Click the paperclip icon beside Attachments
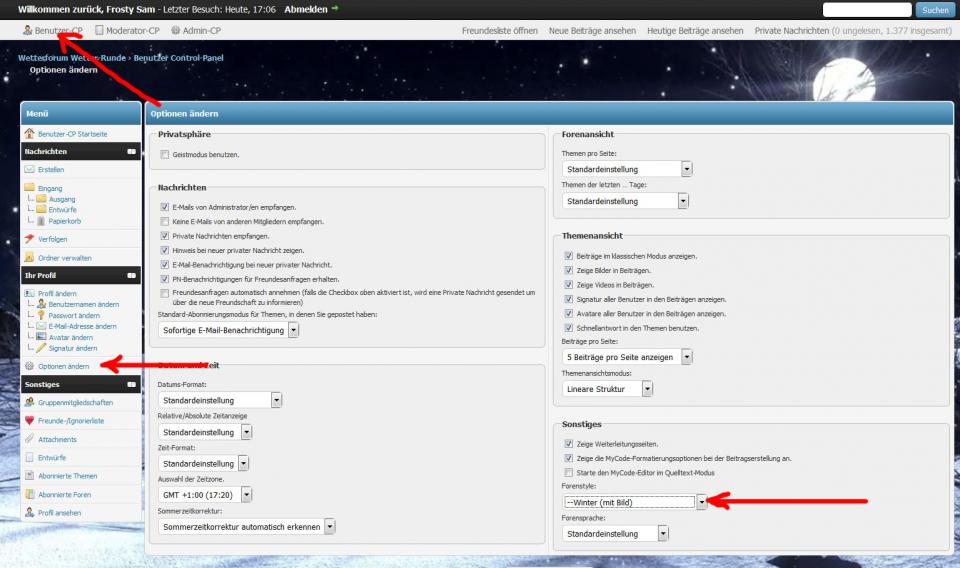This screenshot has height=568, width=960. (x=29, y=439)
